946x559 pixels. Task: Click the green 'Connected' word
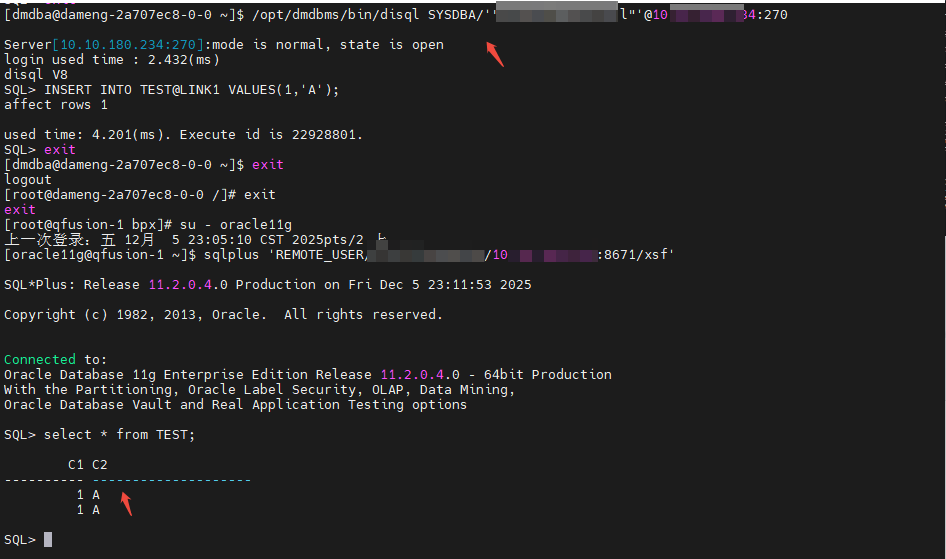(40, 359)
